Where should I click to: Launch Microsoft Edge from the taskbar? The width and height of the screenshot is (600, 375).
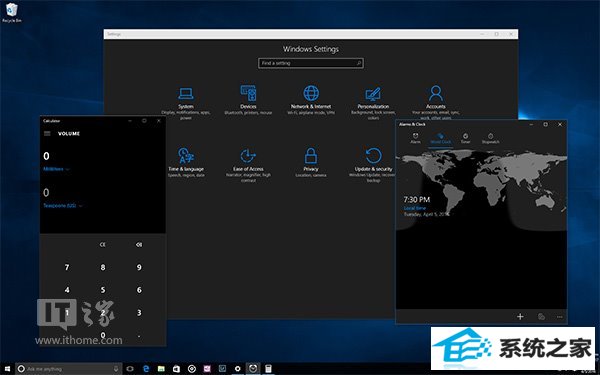pyautogui.click(x=146, y=369)
